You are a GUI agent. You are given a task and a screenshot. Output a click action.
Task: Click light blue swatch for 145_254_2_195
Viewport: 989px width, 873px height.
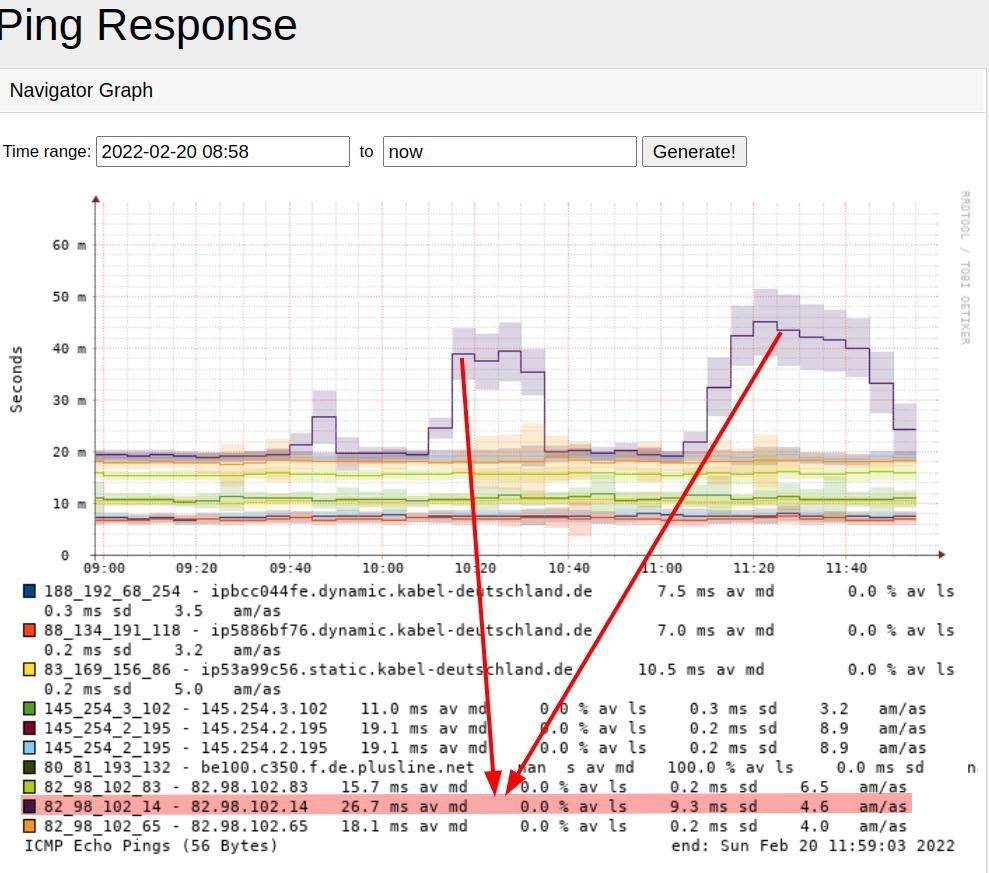pyautogui.click(x=29, y=747)
